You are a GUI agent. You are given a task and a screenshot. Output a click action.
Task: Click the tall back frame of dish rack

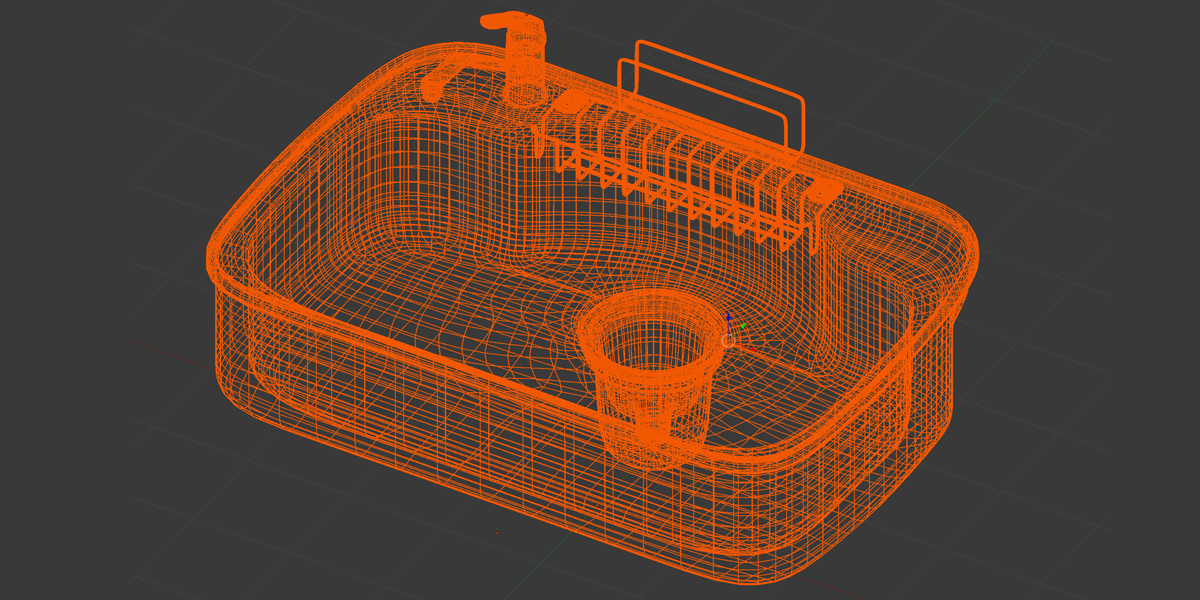(x=720, y=68)
